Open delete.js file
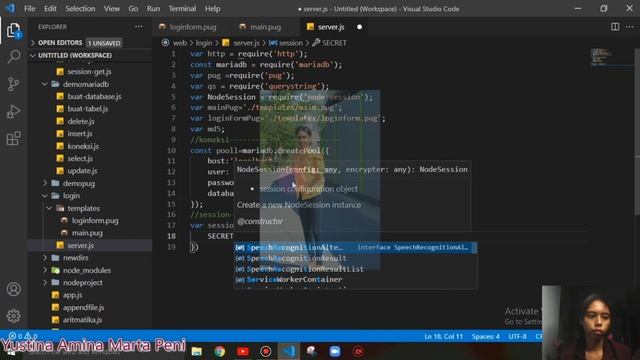This screenshot has width=640, height=360. 81,122
